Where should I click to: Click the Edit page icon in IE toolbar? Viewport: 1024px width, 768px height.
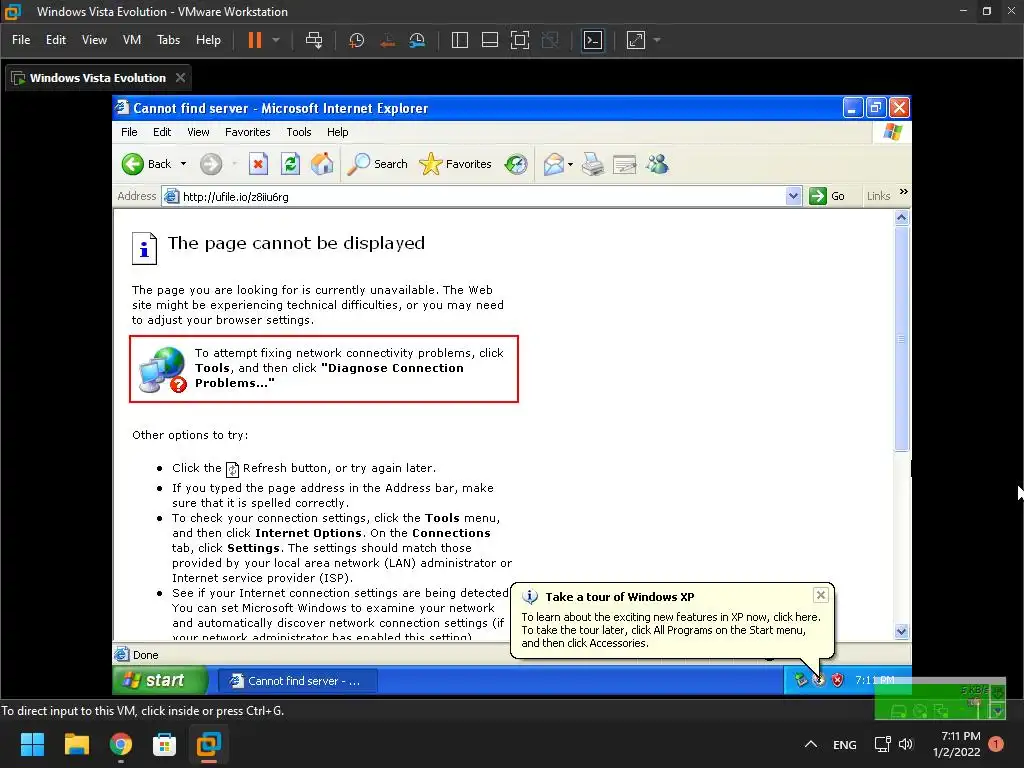point(625,164)
